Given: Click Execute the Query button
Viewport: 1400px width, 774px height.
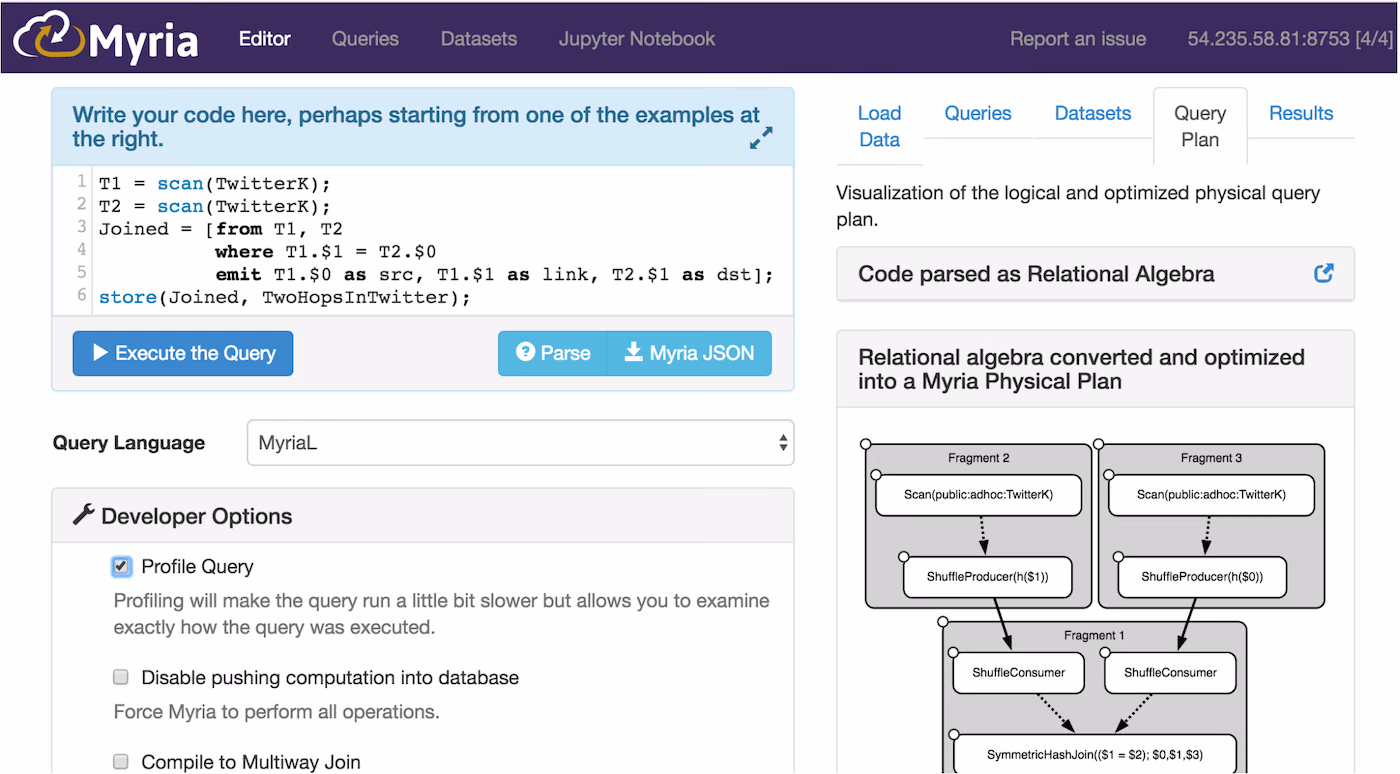Looking at the screenshot, I should (183, 353).
